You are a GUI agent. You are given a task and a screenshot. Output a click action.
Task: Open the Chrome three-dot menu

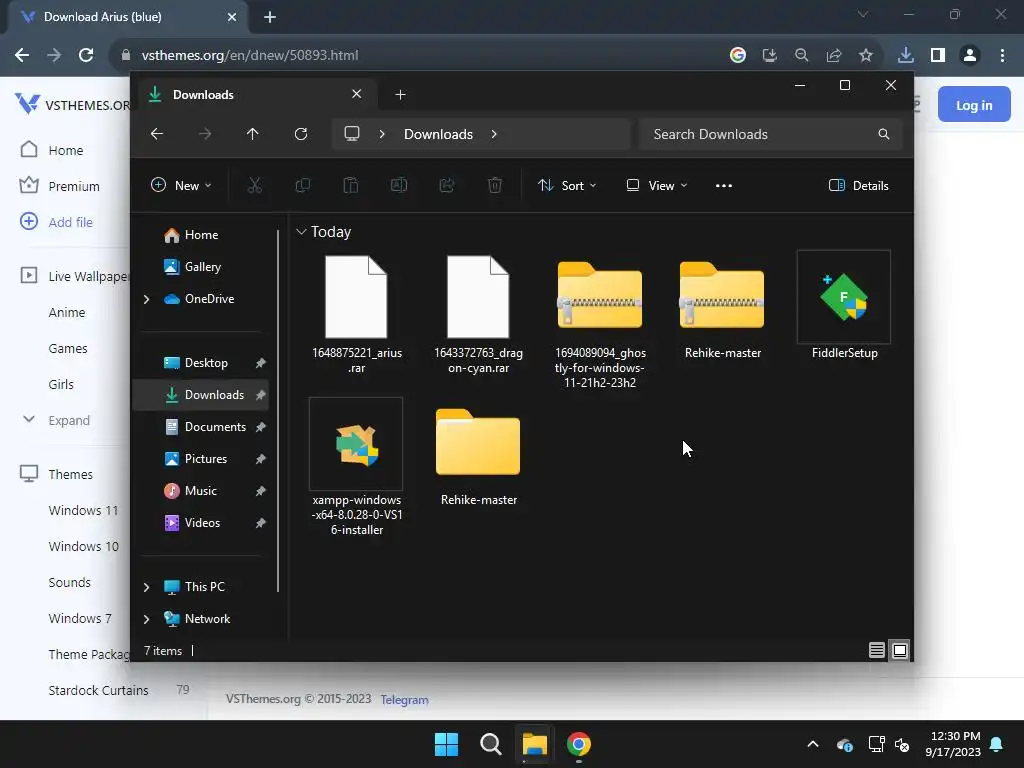pos(1002,55)
